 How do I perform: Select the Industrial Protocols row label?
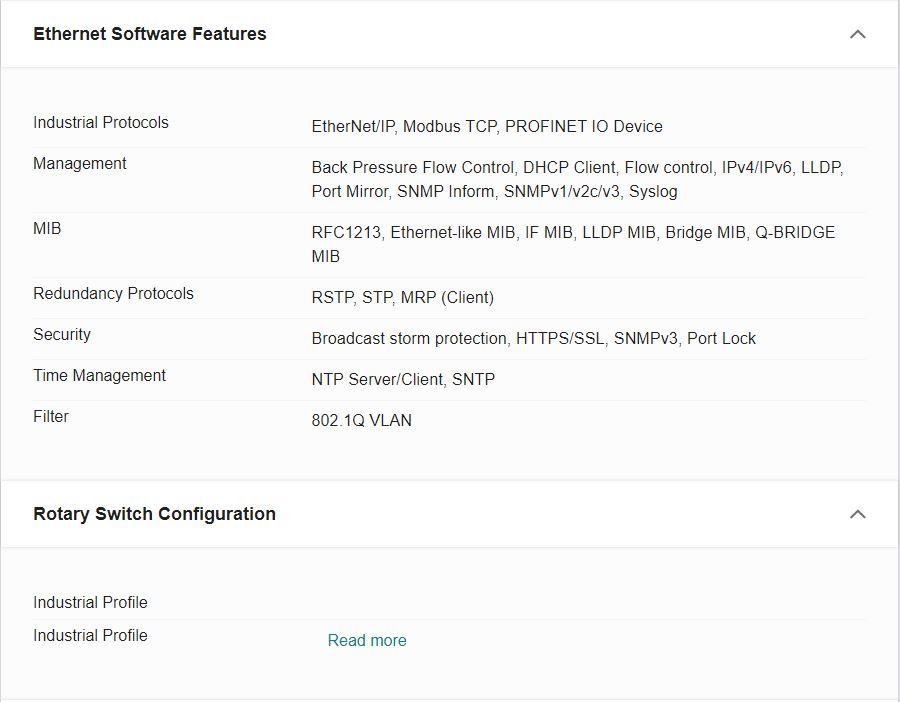[101, 122]
